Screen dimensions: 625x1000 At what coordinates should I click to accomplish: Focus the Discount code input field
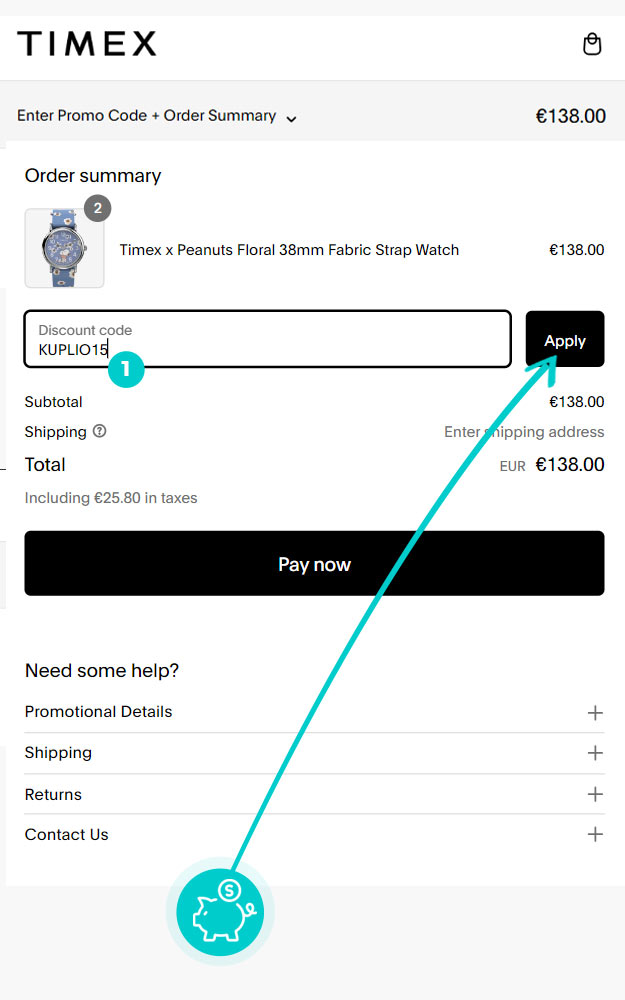click(x=268, y=340)
